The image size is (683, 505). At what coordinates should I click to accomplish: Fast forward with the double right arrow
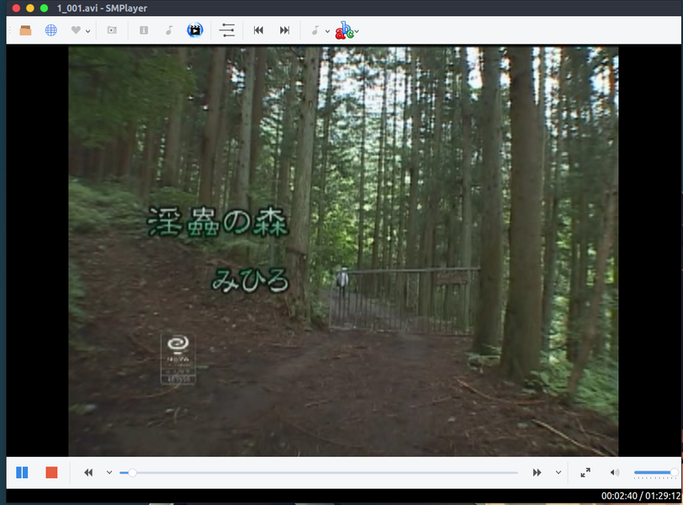(537, 472)
